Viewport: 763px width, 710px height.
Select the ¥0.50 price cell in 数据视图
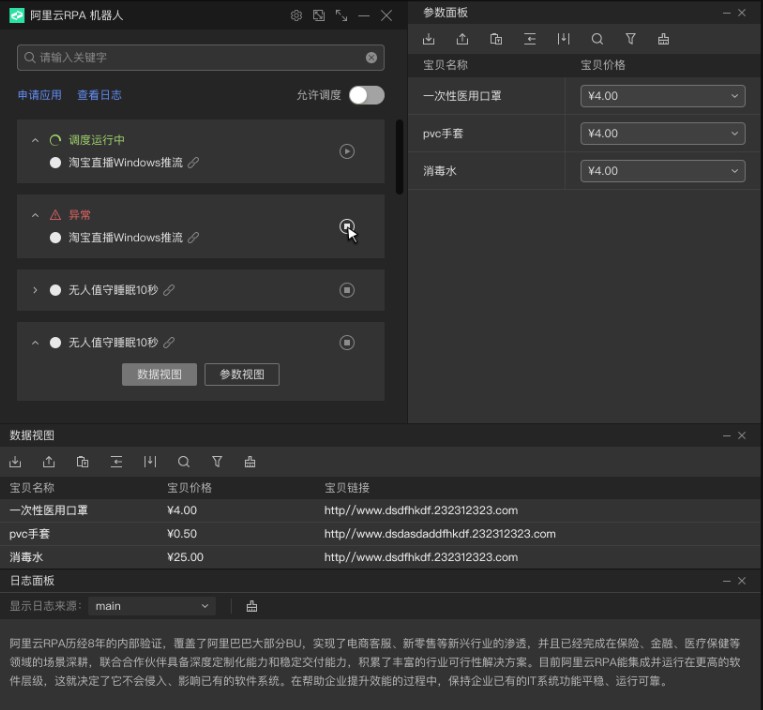[x=182, y=534]
